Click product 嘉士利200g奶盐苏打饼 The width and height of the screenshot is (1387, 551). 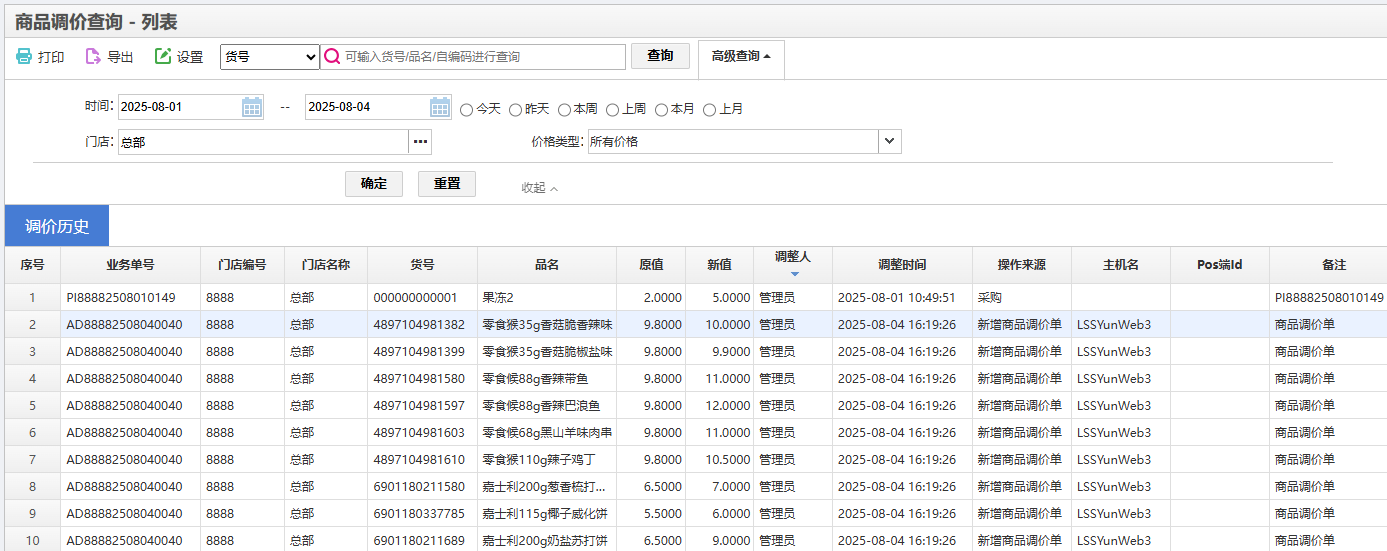tap(545, 541)
